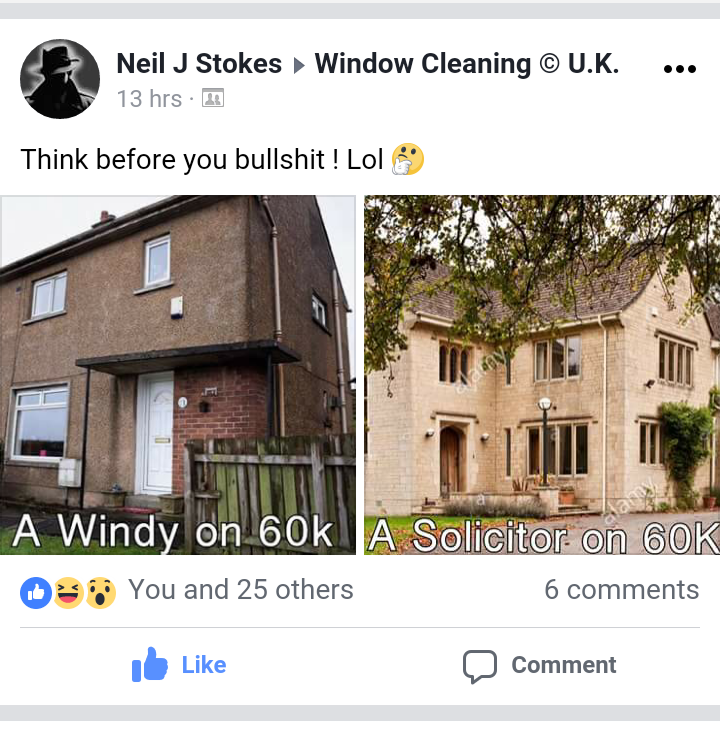The image size is (720, 731).
Task: View who reacted: You and 25 others
Action: point(241,589)
